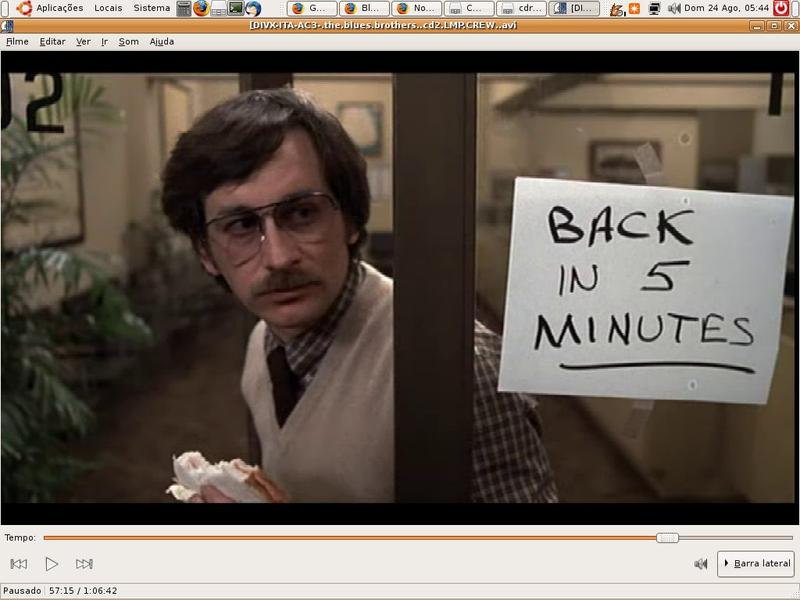Click the unplayed end of Tempo bar

(x=735, y=538)
